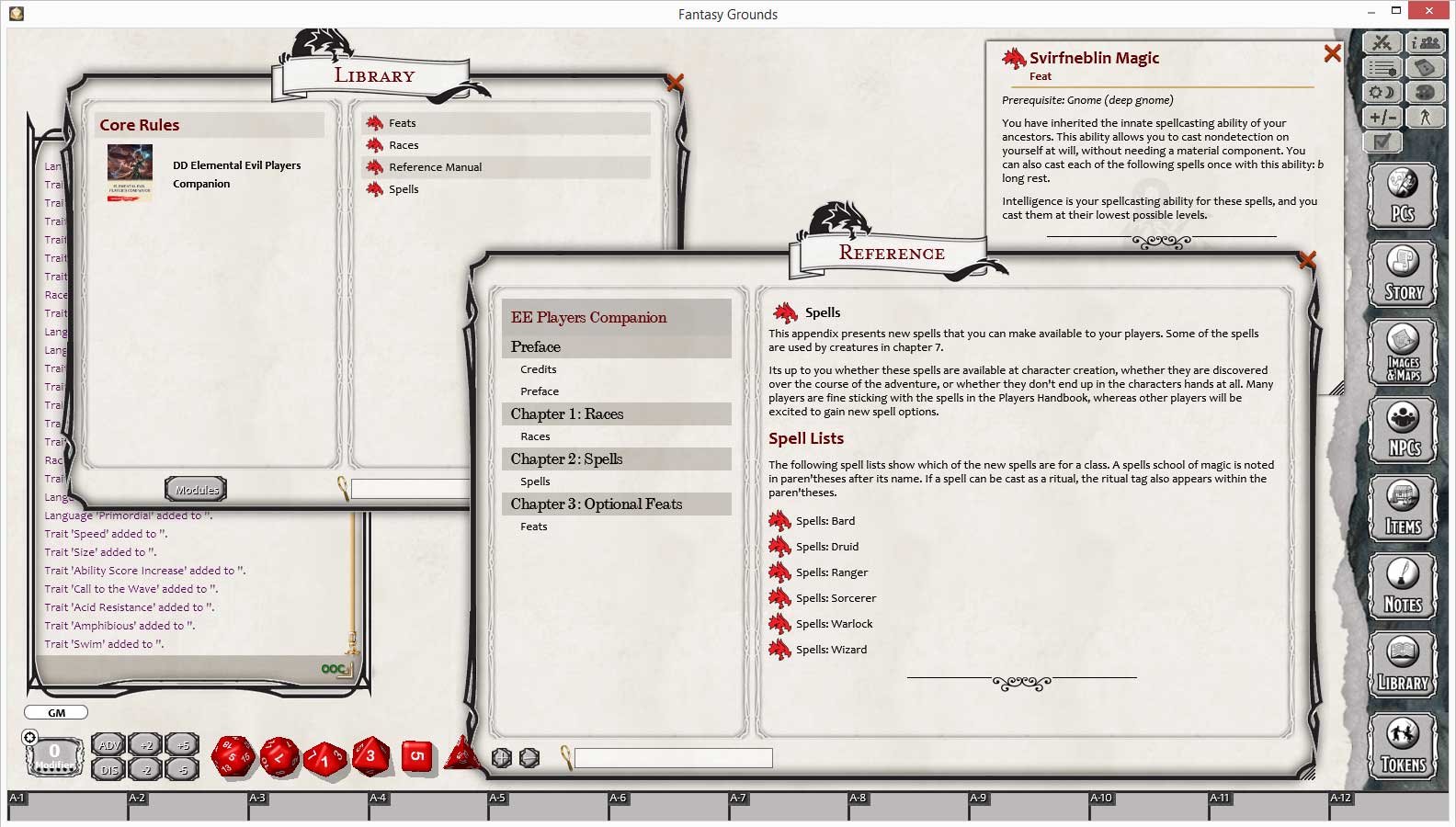Roll the red twenty-sided die
The image size is (1456, 827).
tap(233, 756)
